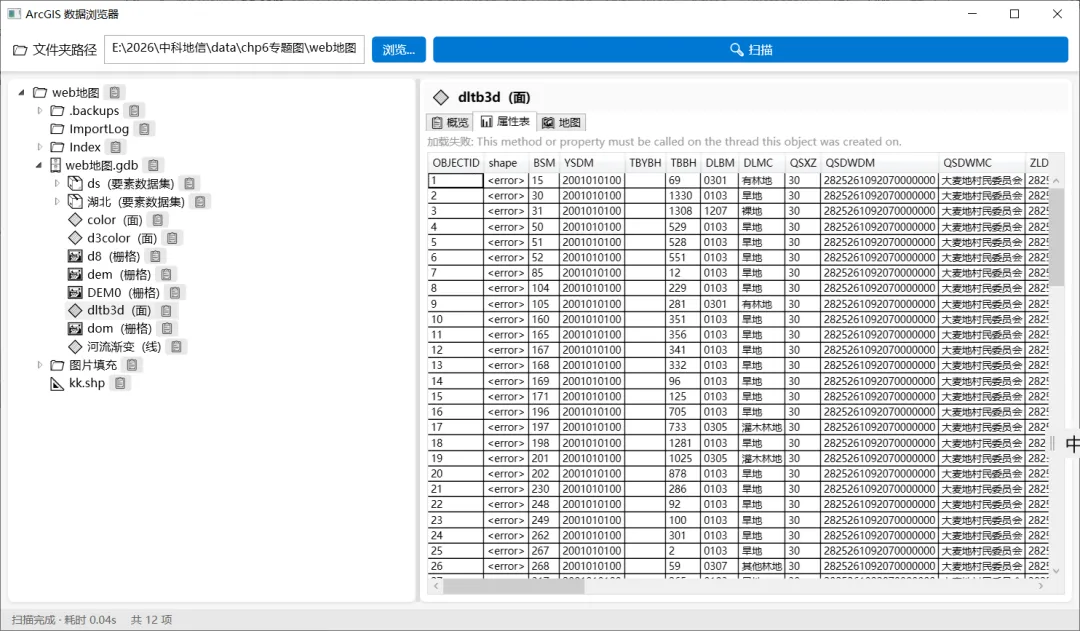Expand the 湖北 feature dataset
Image resolution: width=1080 pixels, height=631 pixels.
pyautogui.click(x=57, y=202)
